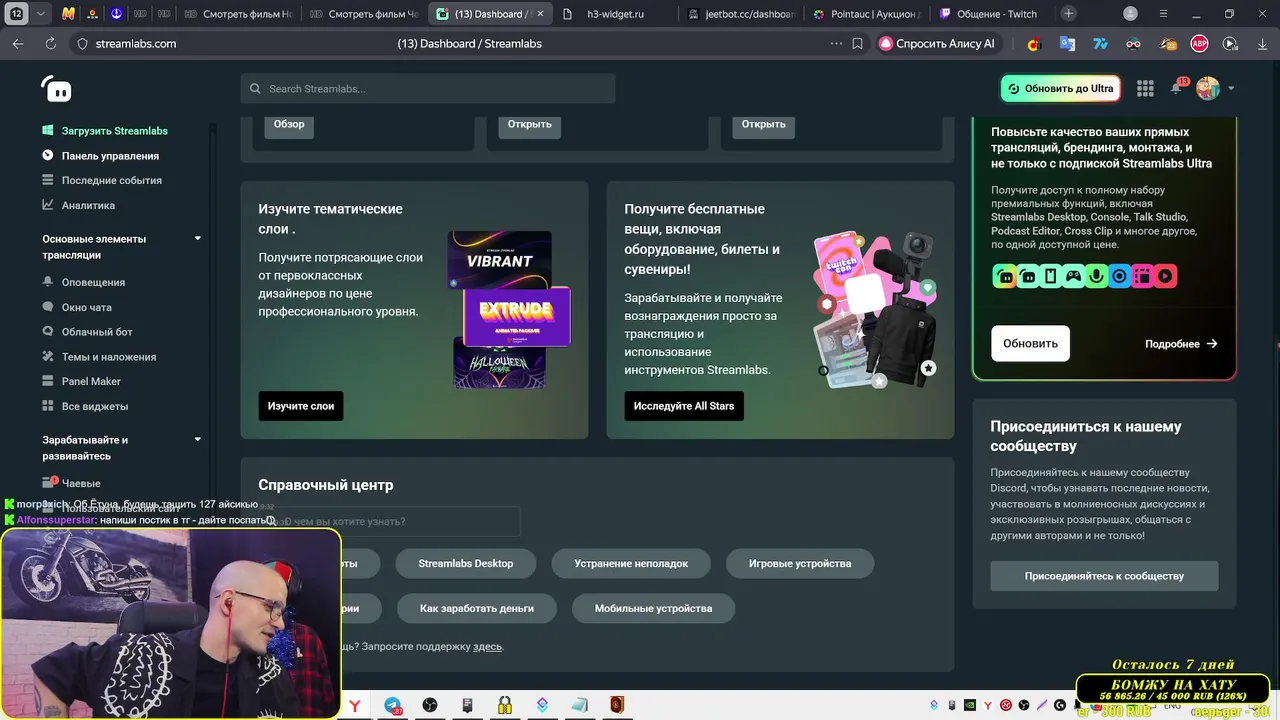Click the VIBRANT overlay thumbnail
The width and height of the screenshot is (1280, 720).
(499, 259)
